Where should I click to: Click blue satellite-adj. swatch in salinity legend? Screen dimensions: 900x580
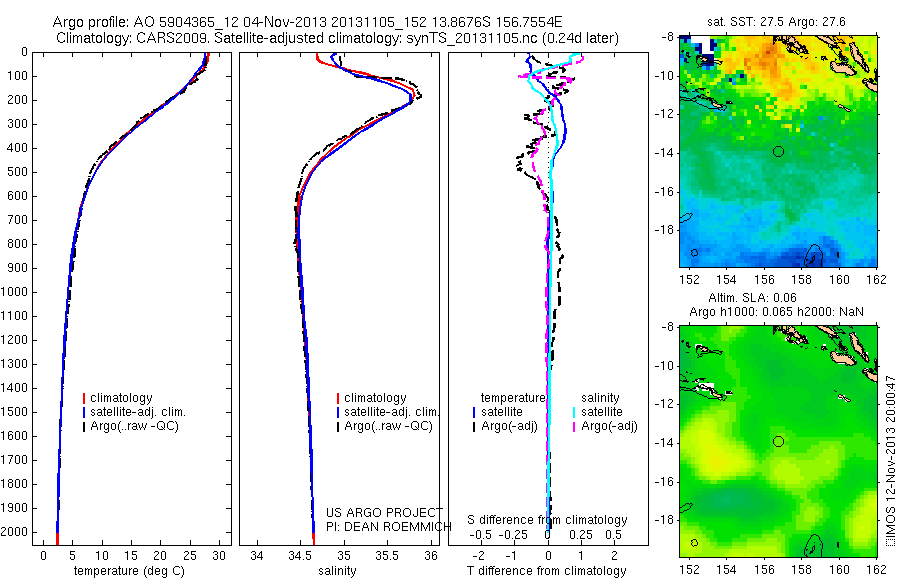click(x=338, y=412)
